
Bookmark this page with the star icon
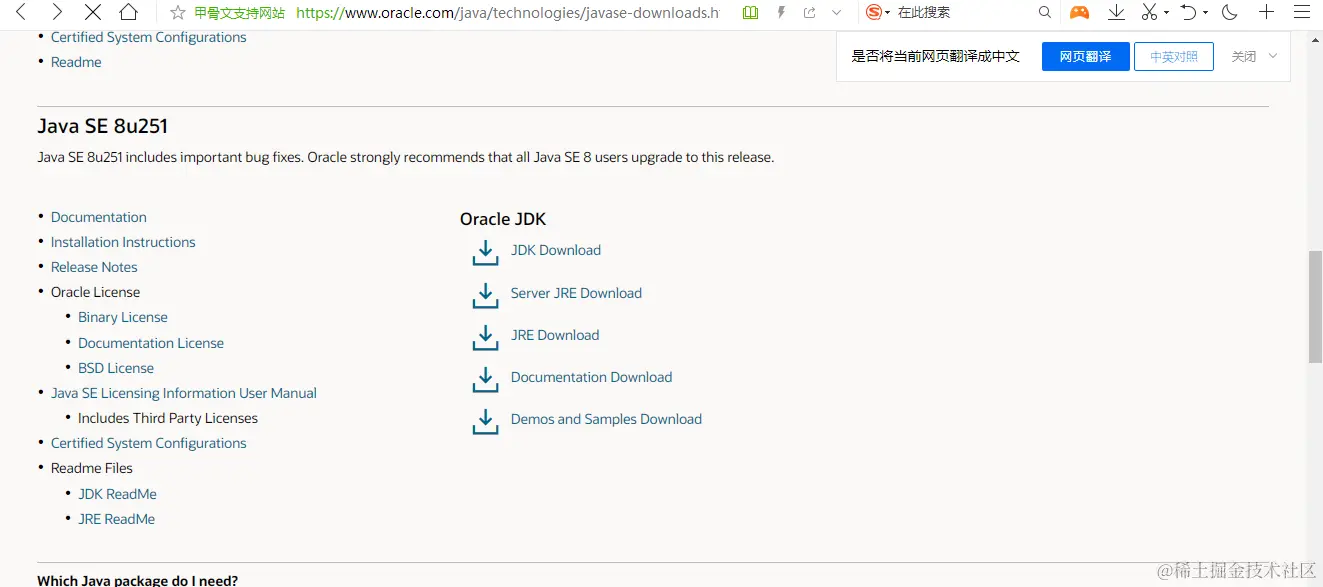tap(177, 13)
